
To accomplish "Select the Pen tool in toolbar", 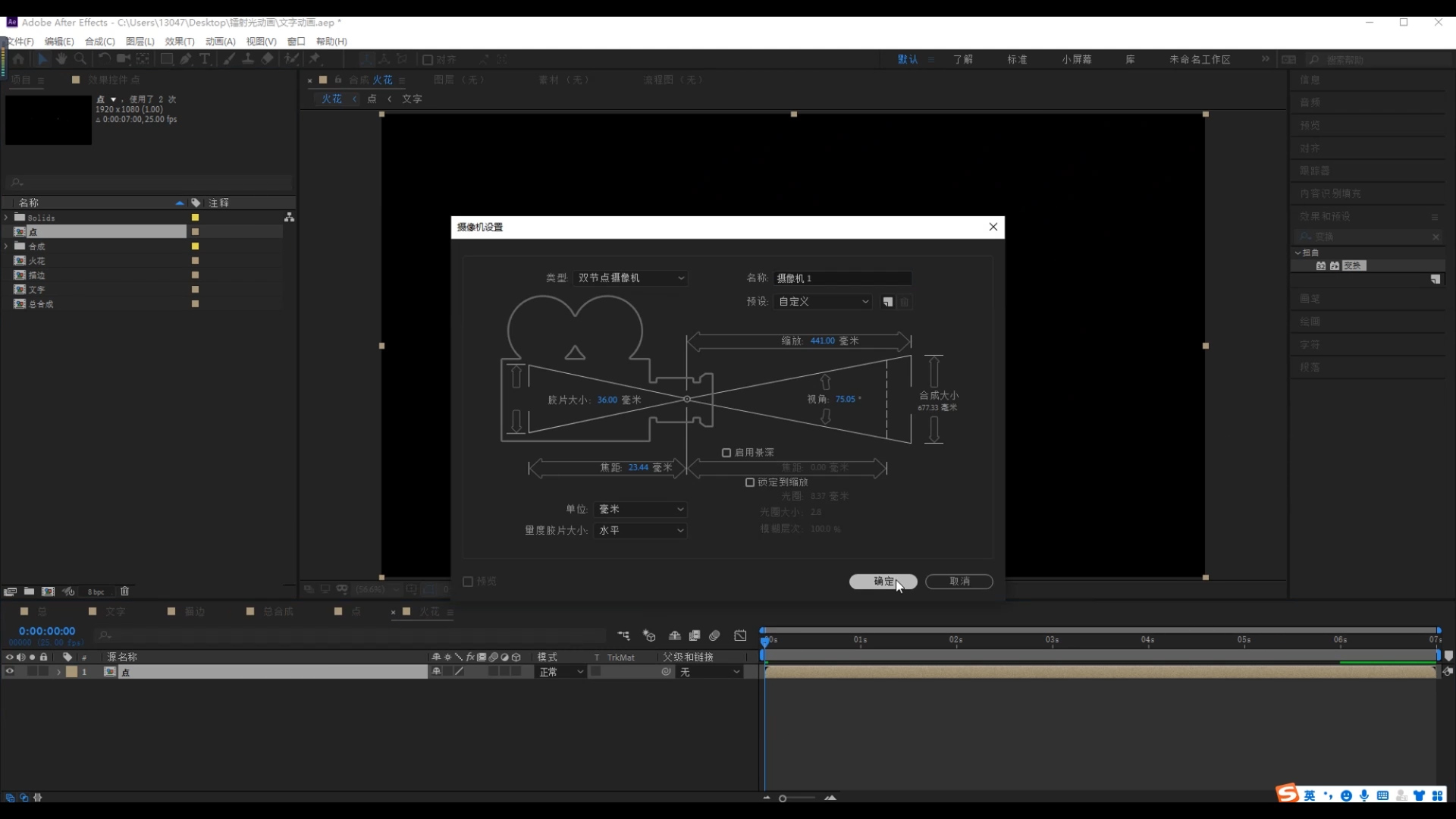I will tap(186, 59).
